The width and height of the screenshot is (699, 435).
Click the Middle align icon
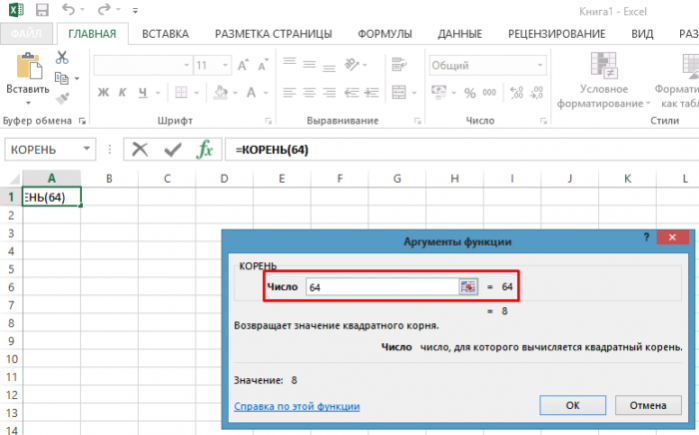(309, 65)
